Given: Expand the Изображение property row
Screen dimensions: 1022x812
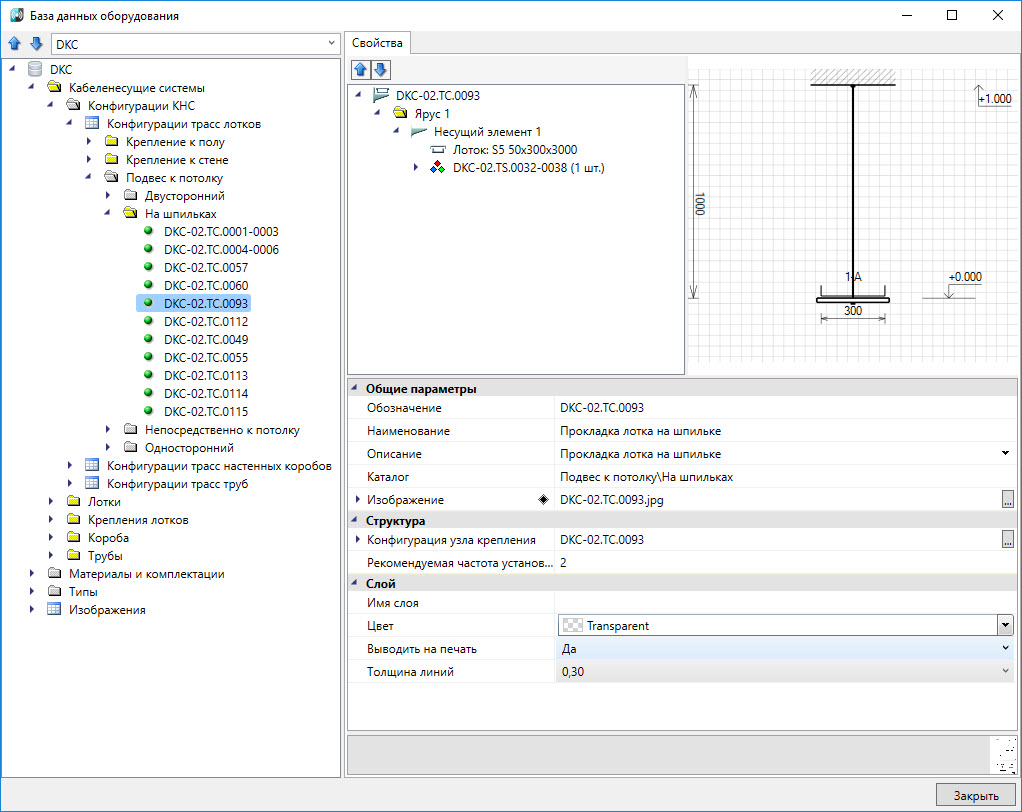Looking at the screenshot, I should 358,499.
